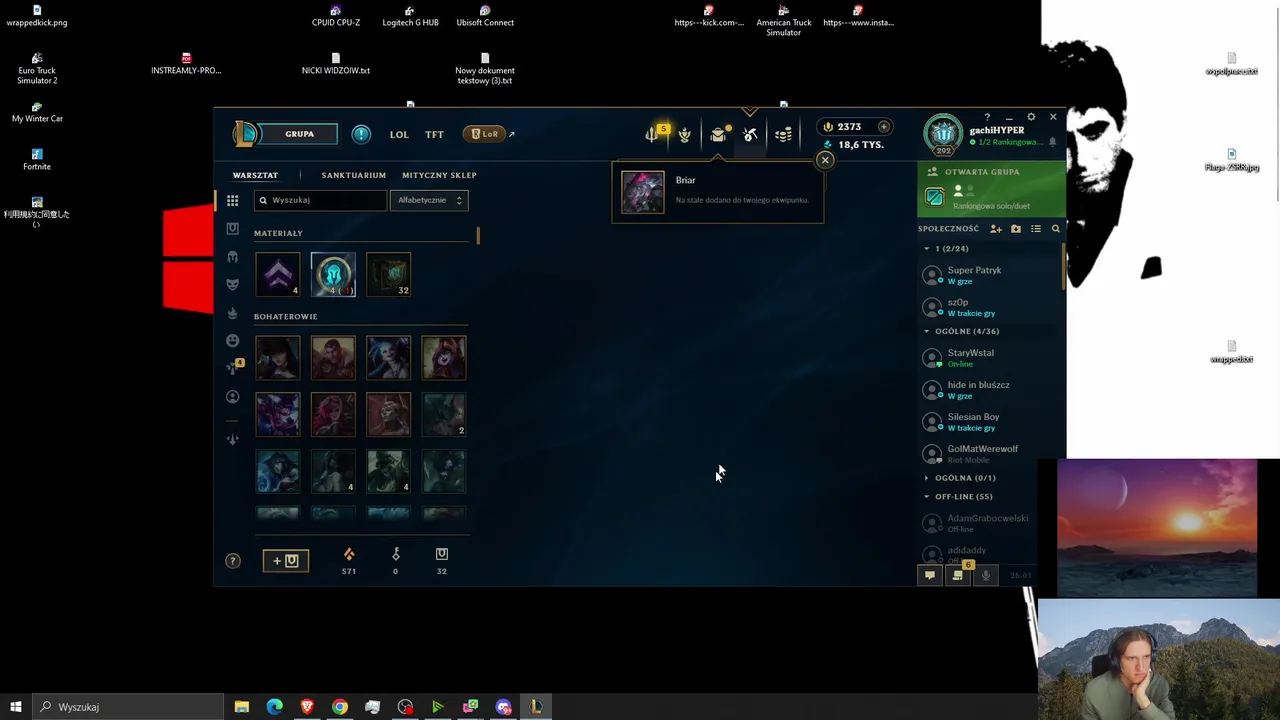Open the laurel challenges icon in the top bar
The height and width of the screenshot is (720, 1280).
[685, 135]
